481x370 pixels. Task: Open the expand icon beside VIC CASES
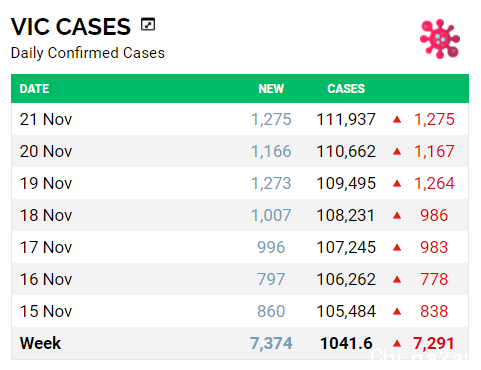click(x=148, y=24)
